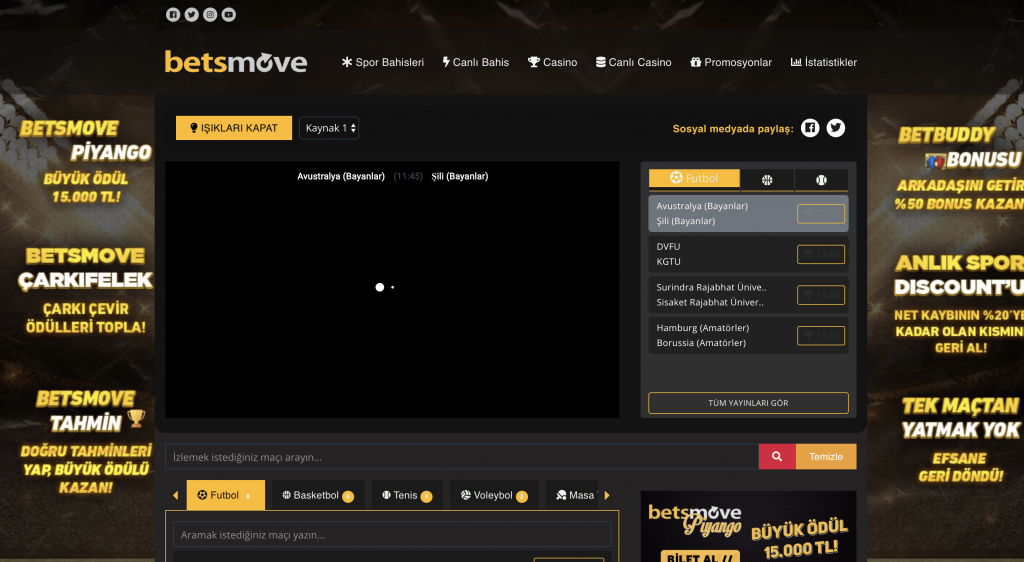
Task: Share on Facebook via 'Sosyal medyada paylaş'
Action: pyautogui.click(x=810, y=128)
